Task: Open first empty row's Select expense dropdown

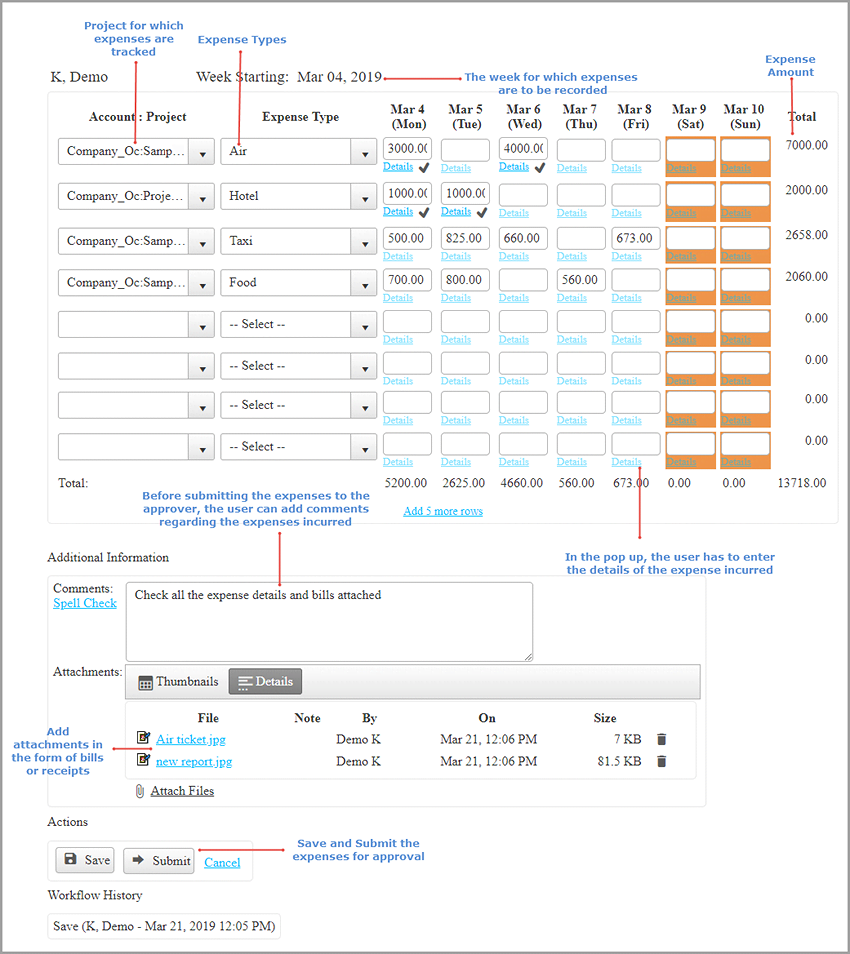Action: (364, 325)
